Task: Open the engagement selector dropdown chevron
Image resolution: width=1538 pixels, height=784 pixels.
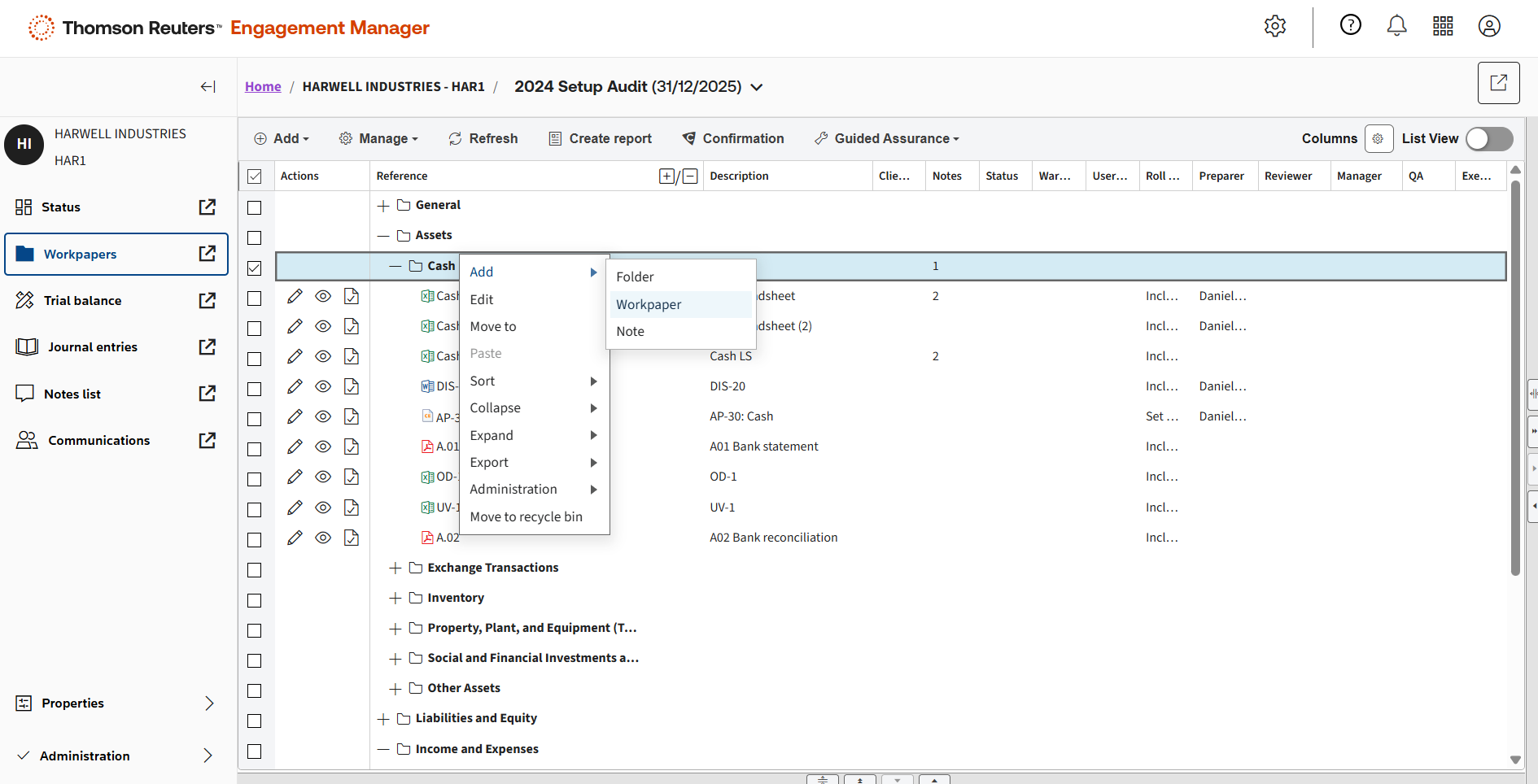Action: 757,88
